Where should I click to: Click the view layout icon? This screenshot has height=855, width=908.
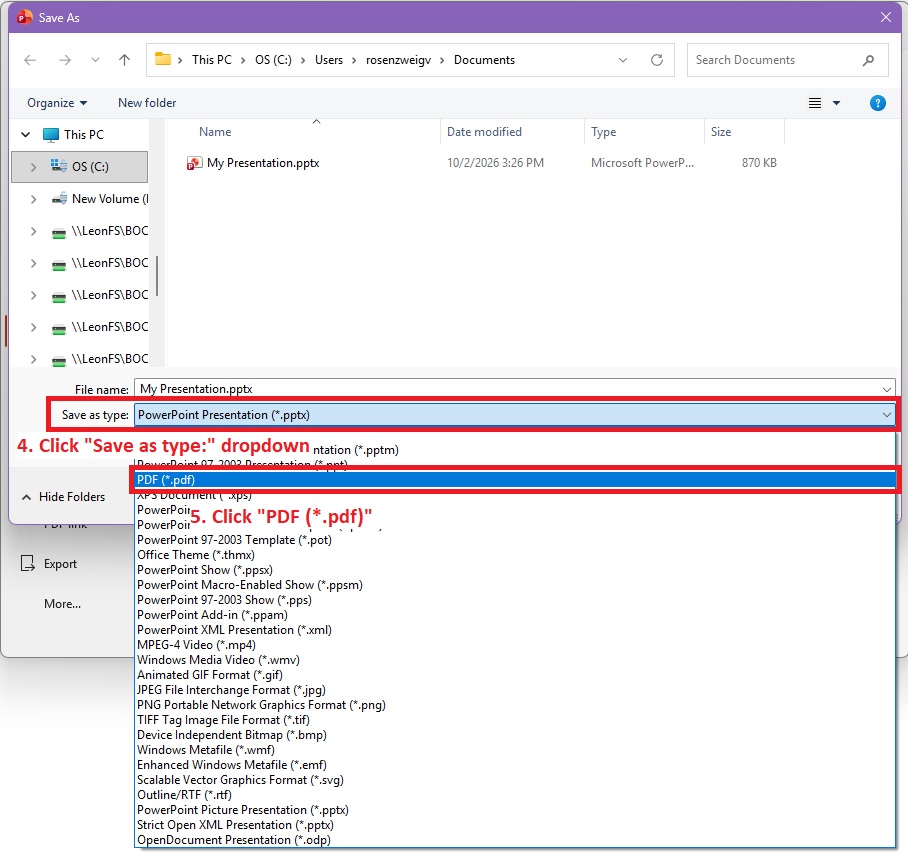815,103
